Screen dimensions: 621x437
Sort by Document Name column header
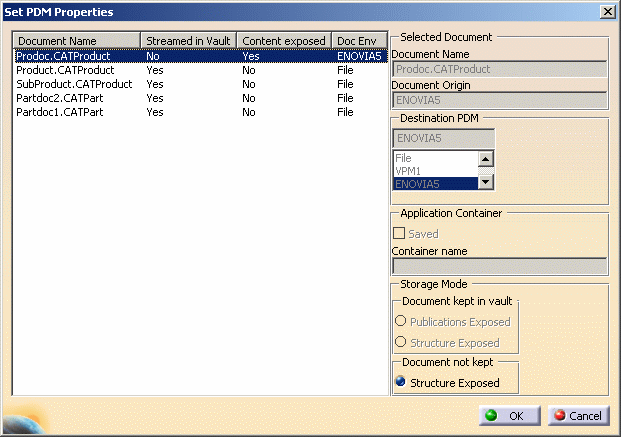pyautogui.click(x=77, y=41)
